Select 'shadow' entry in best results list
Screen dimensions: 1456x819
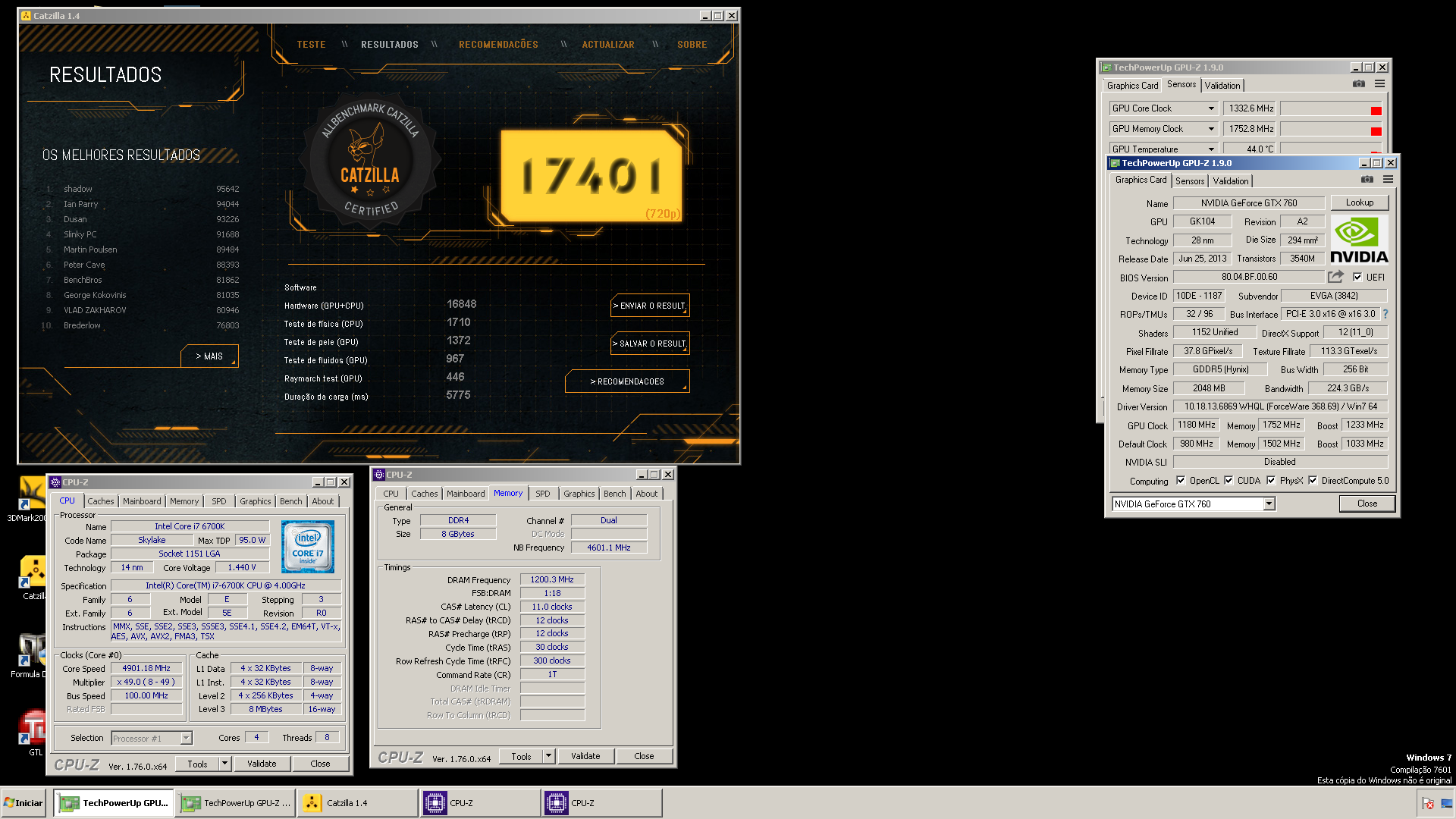coord(143,189)
